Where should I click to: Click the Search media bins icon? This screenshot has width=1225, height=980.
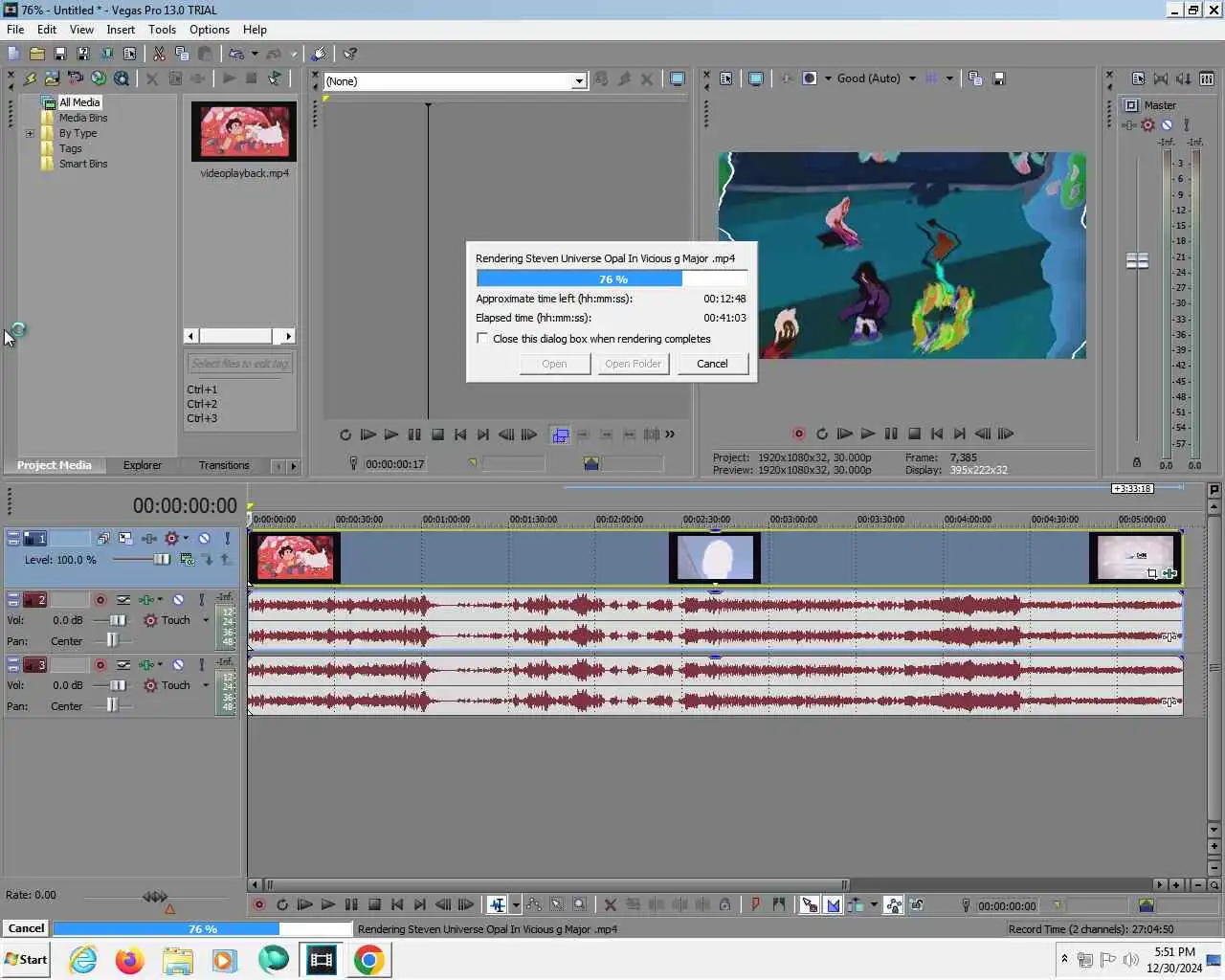click(122, 78)
